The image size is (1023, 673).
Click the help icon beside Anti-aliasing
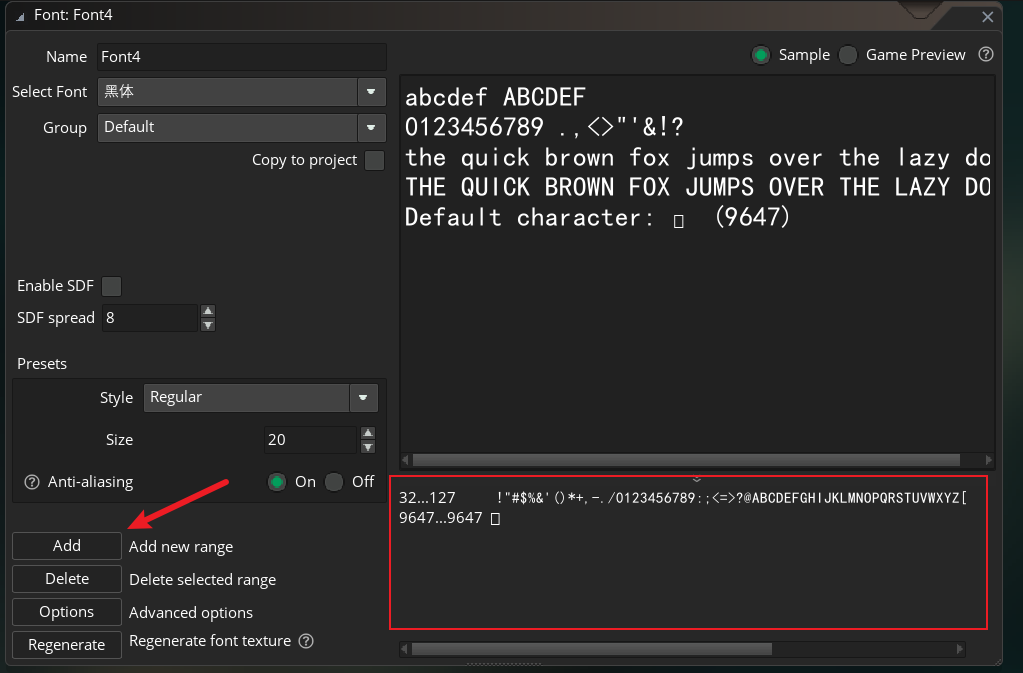pos(31,482)
